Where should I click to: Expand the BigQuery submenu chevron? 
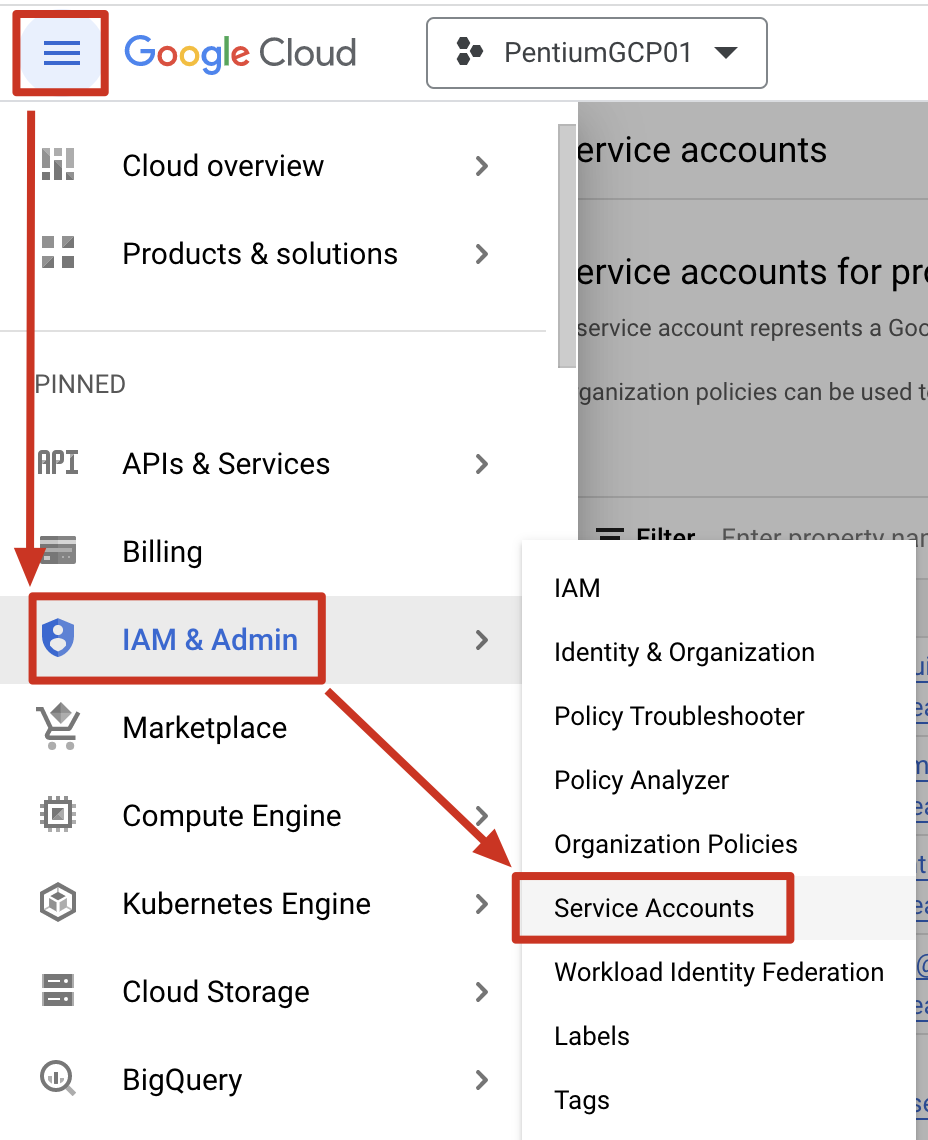481,1080
